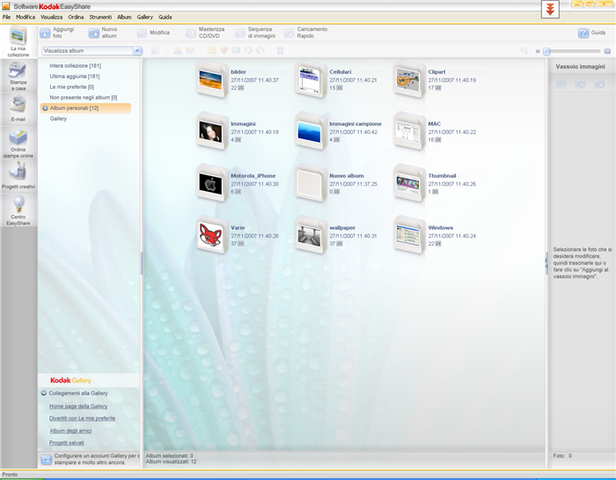Select the Clipart album thumbnail
This screenshot has width=616, height=480.
409,80
